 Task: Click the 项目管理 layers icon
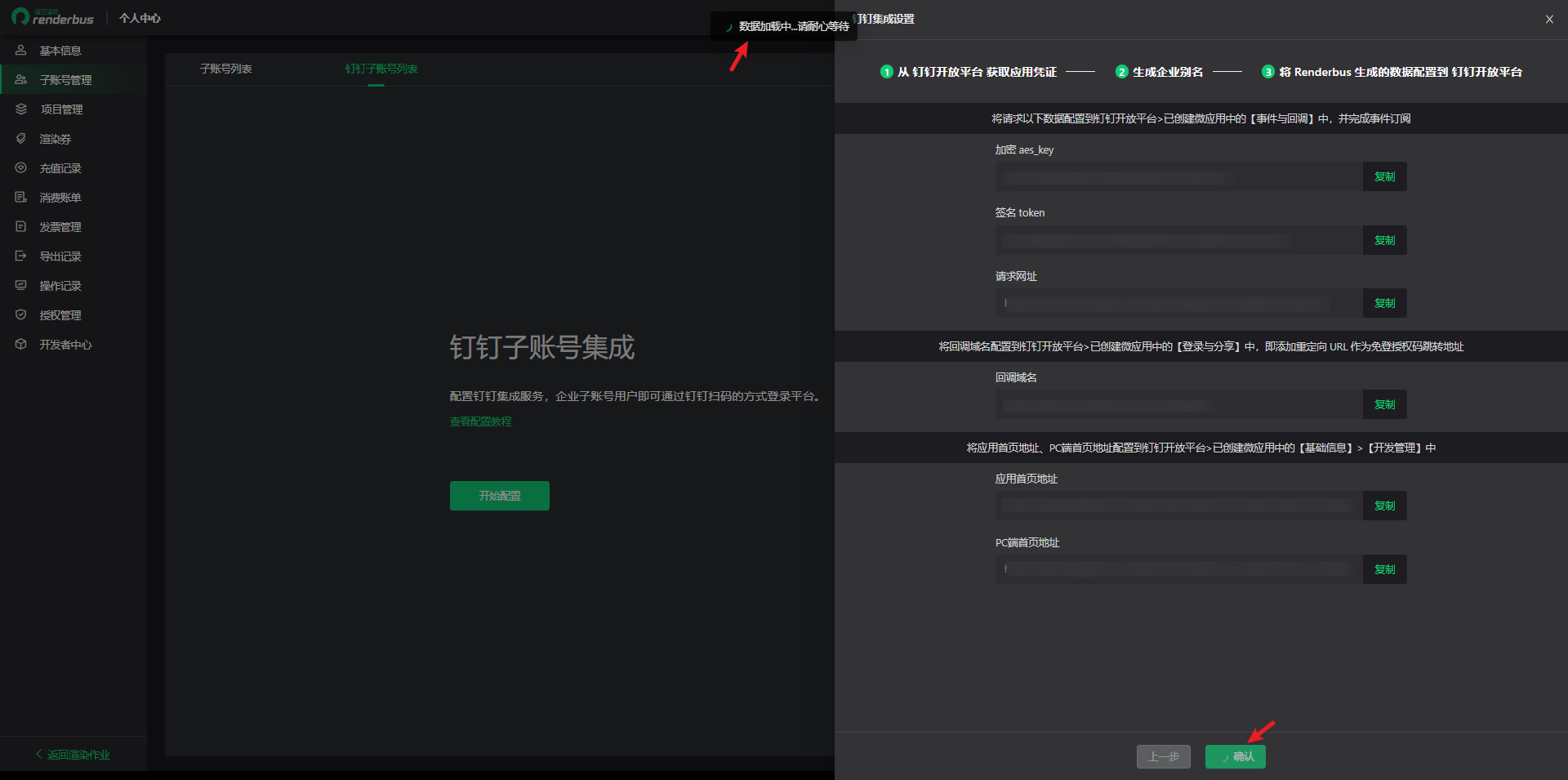click(x=21, y=109)
